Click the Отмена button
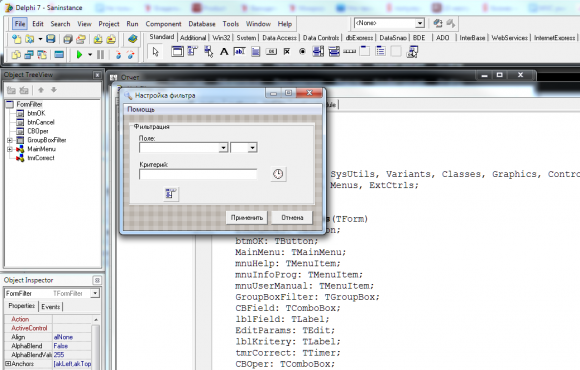This screenshot has width=580, height=370. (292, 218)
